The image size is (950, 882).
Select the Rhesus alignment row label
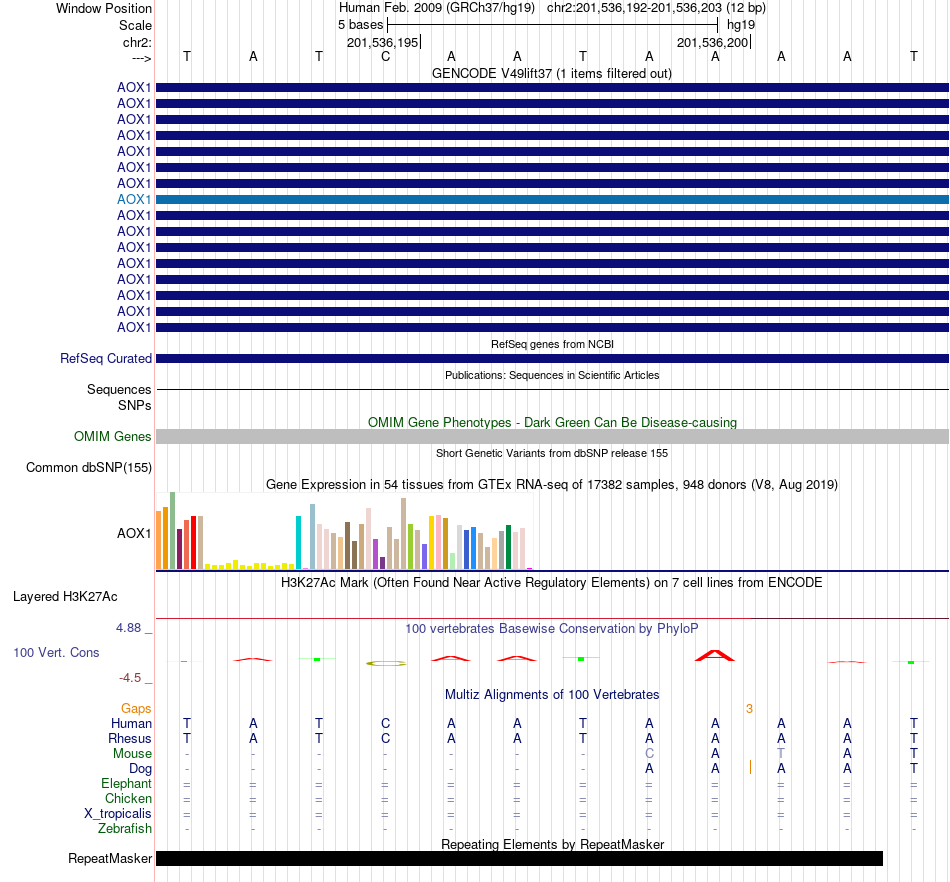point(130,738)
